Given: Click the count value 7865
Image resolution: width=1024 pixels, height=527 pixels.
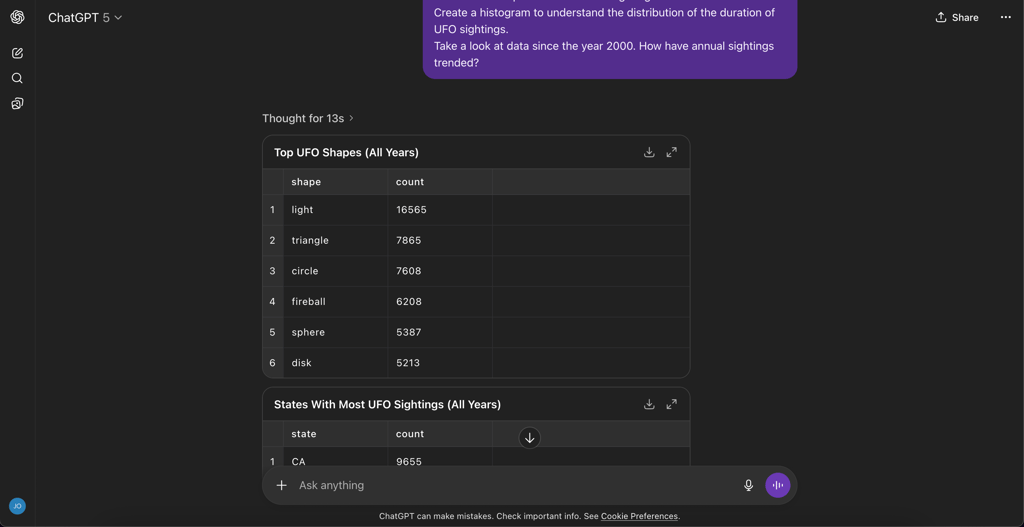Looking at the screenshot, I should [409, 240].
